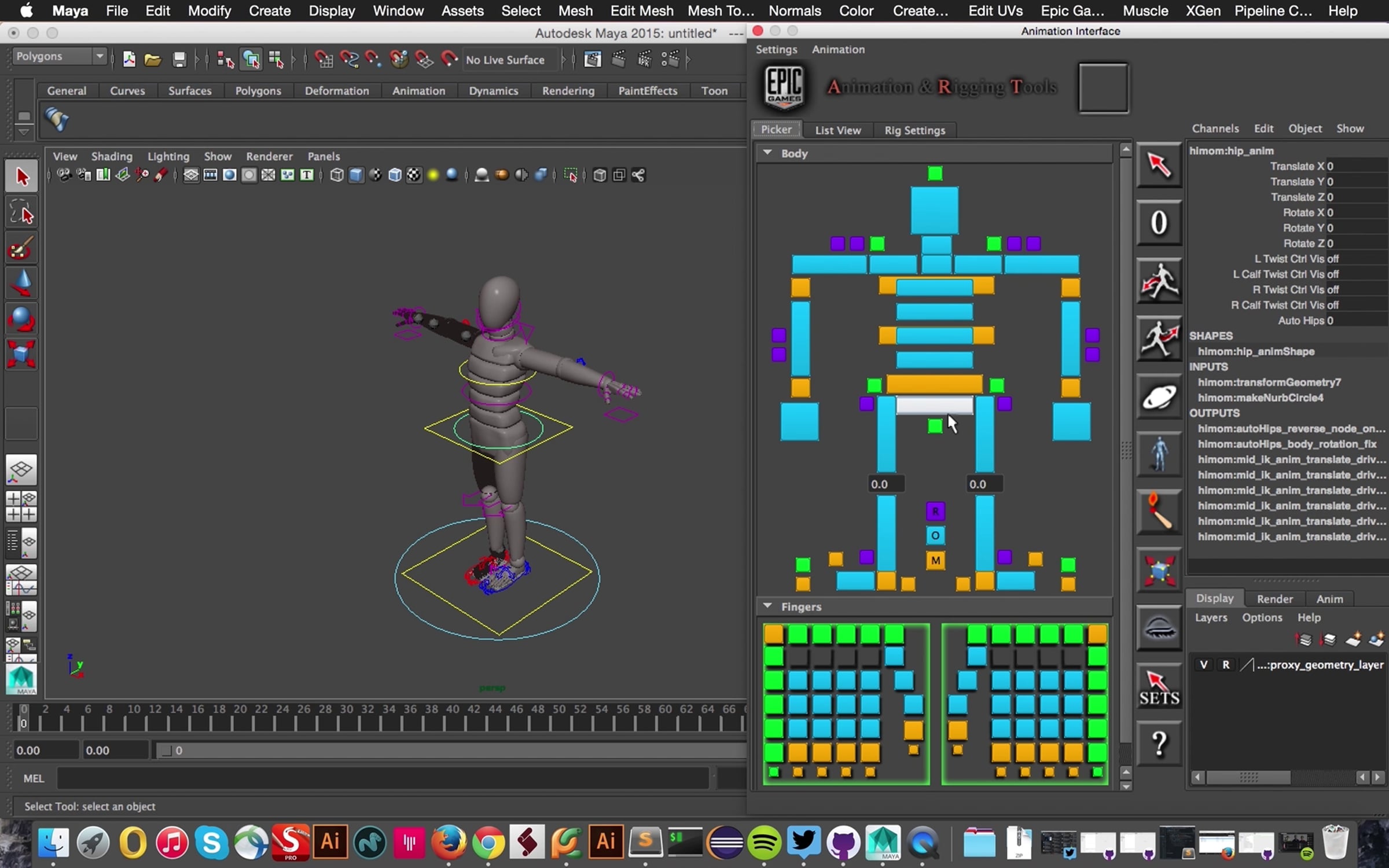Switch to the Anim layer tab
Viewport: 1389px width, 868px height.
point(1329,599)
